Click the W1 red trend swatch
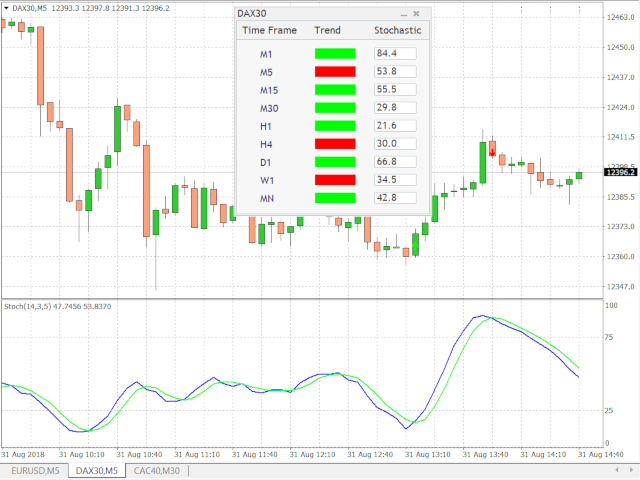This screenshot has width=640, height=480. click(x=335, y=180)
